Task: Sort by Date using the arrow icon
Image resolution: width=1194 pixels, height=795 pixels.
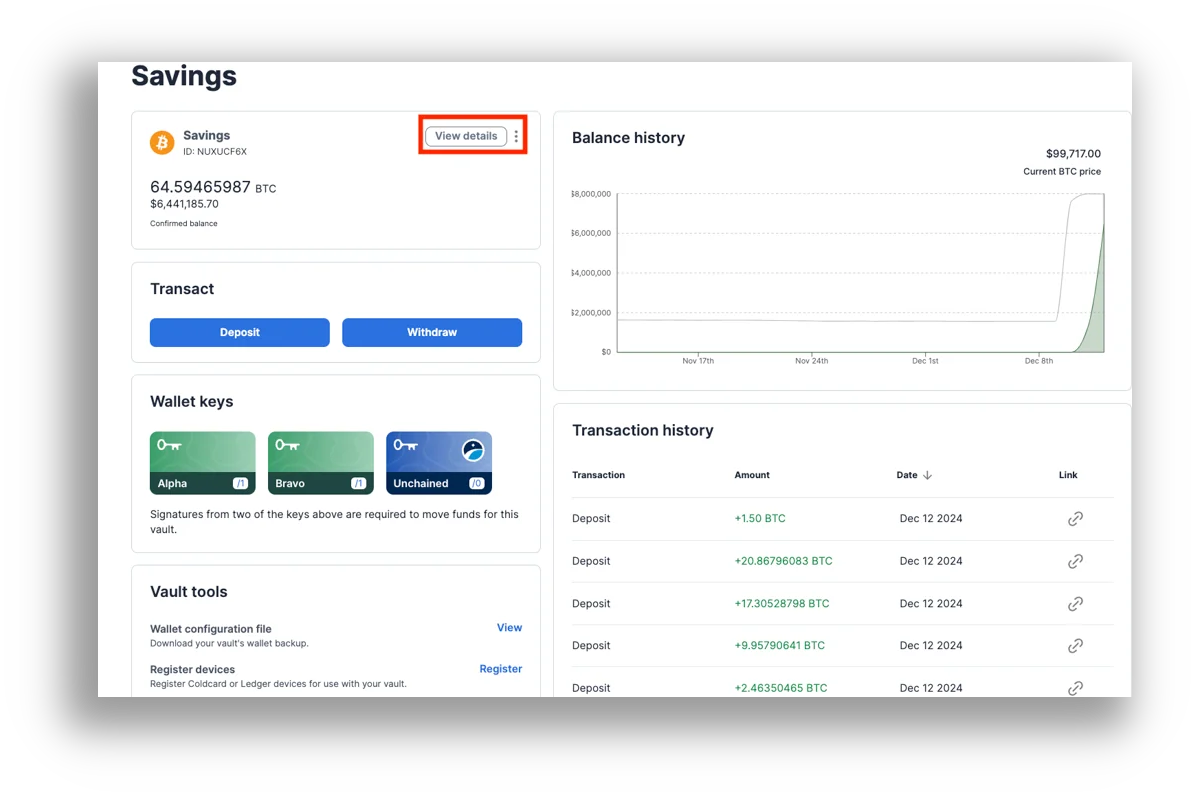Action: click(927, 475)
